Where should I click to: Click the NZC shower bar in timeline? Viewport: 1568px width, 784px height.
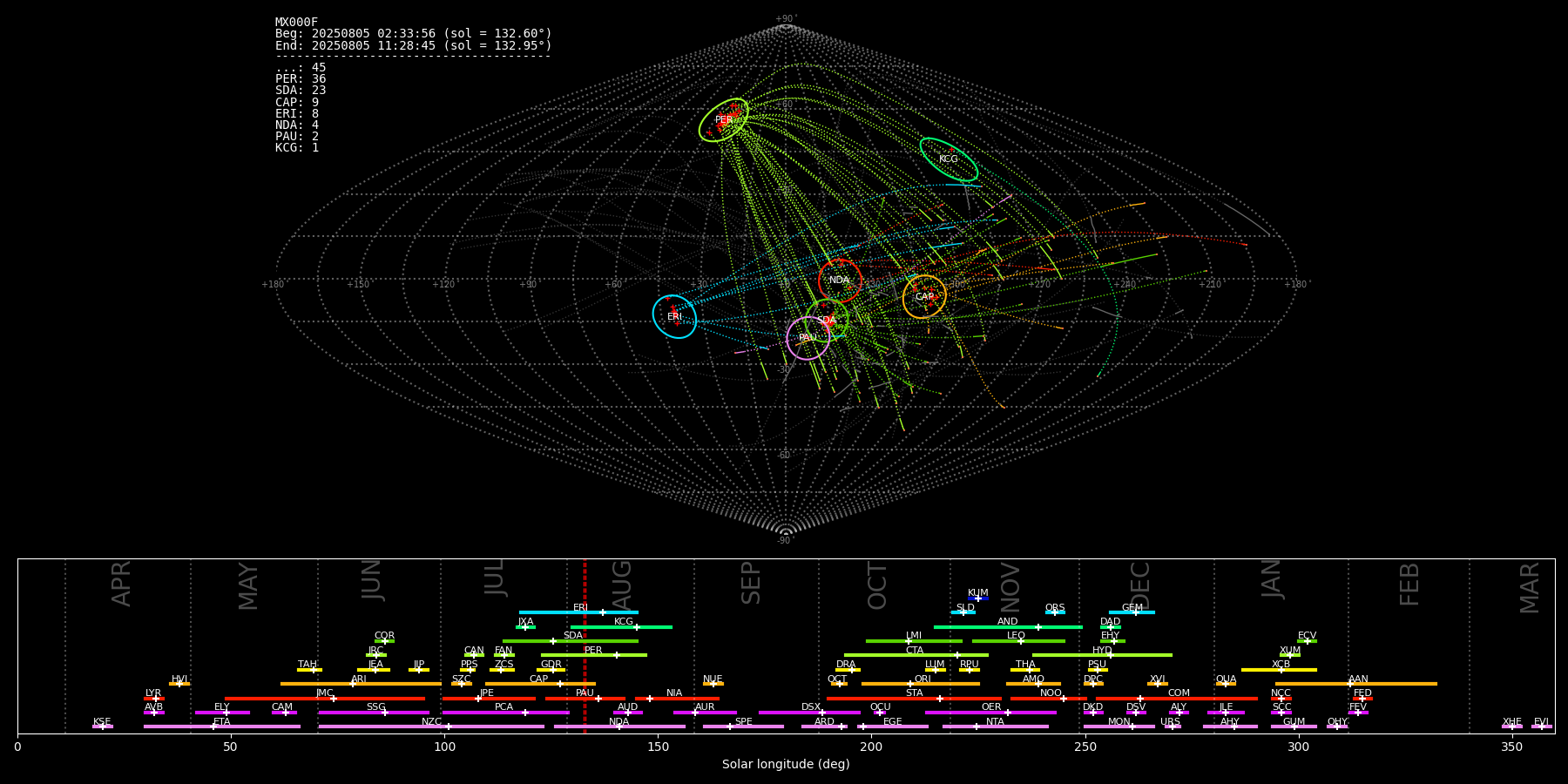[431, 727]
